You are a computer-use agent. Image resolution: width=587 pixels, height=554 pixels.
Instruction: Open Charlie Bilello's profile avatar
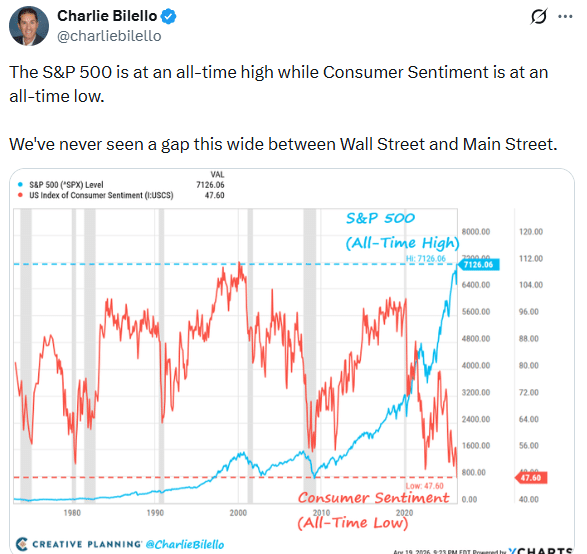pos(29,26)
